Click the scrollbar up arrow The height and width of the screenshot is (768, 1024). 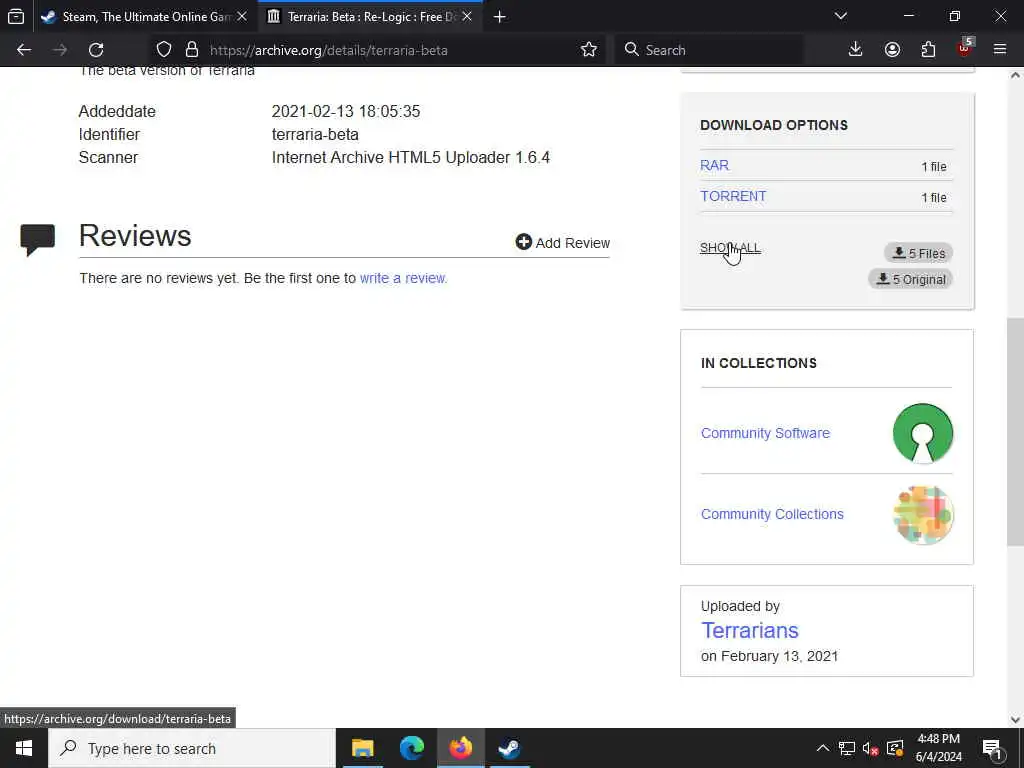point(1015,75)
